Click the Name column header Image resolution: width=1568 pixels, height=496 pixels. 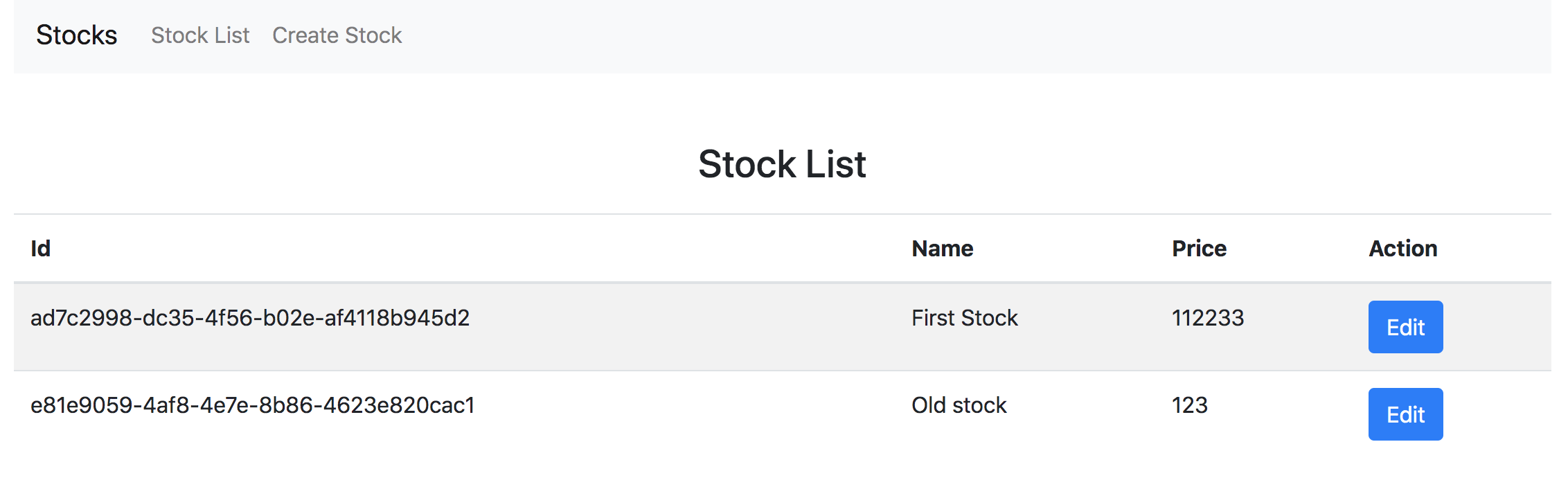point(942,249)
